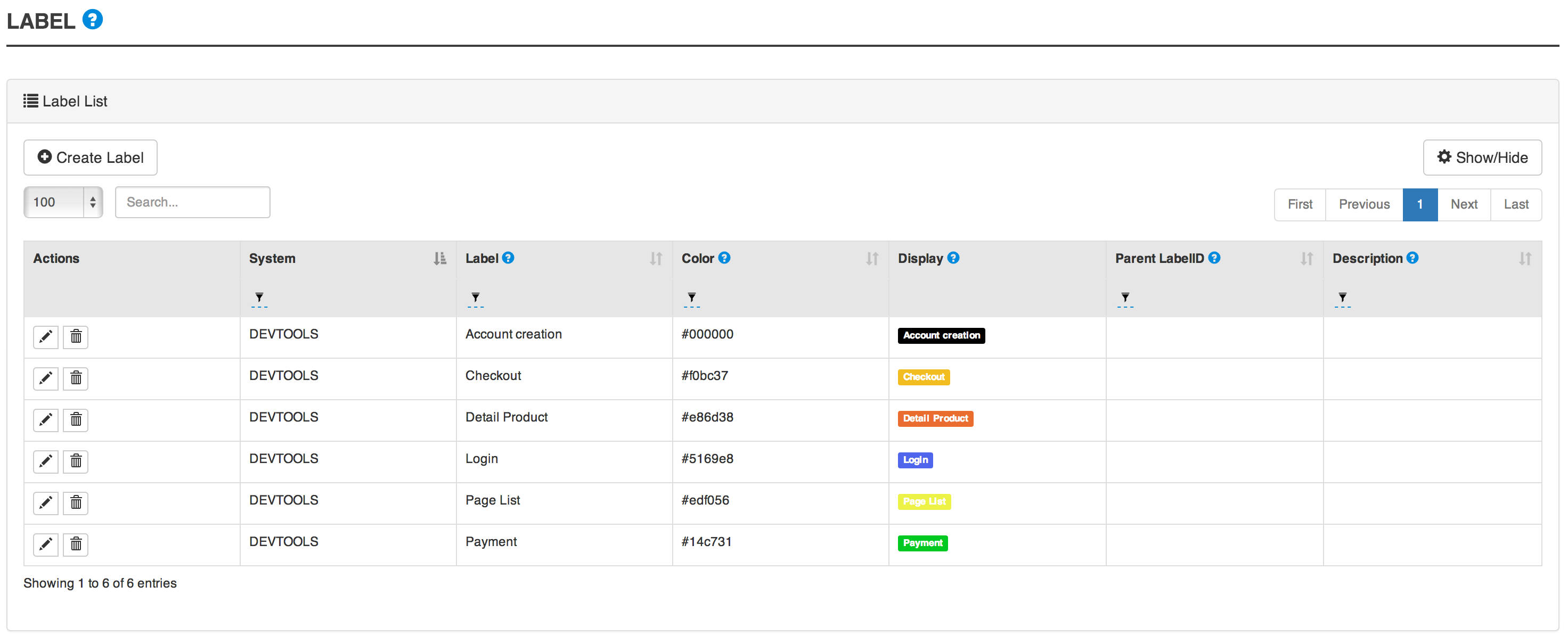Click the orange Detail Product color badge
The width and height of the screenshot is (1568, 644).
(x=935, y=418)
